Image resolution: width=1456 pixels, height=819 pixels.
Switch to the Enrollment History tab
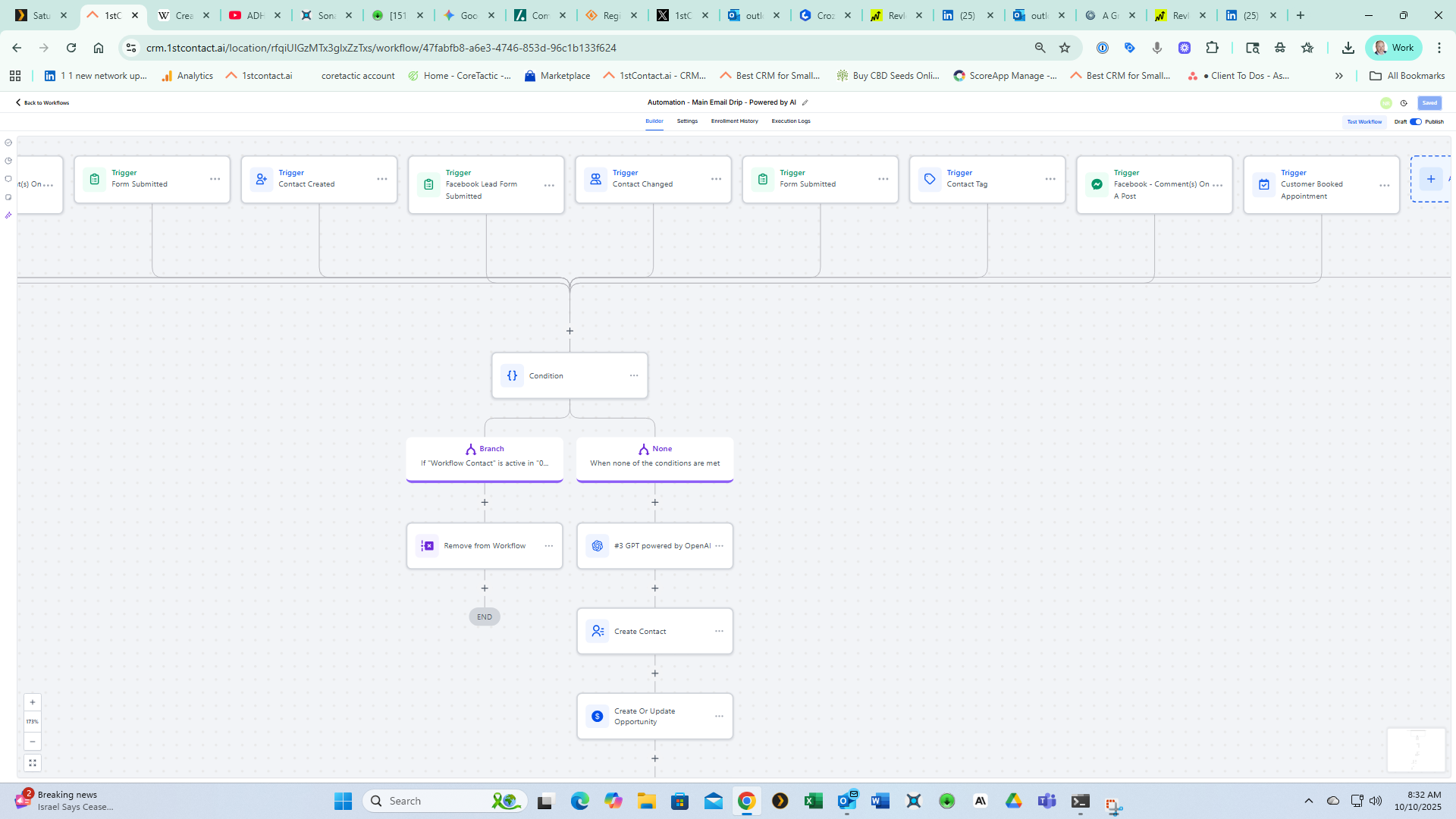[x=734, y=121]
